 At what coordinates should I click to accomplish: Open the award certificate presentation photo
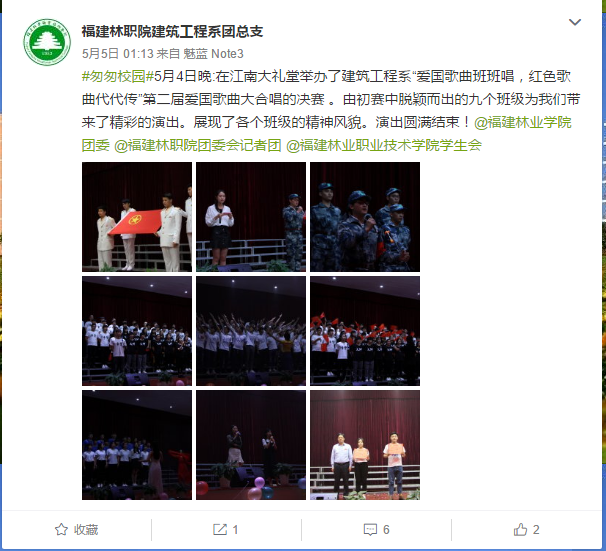(x=365, y=445)
